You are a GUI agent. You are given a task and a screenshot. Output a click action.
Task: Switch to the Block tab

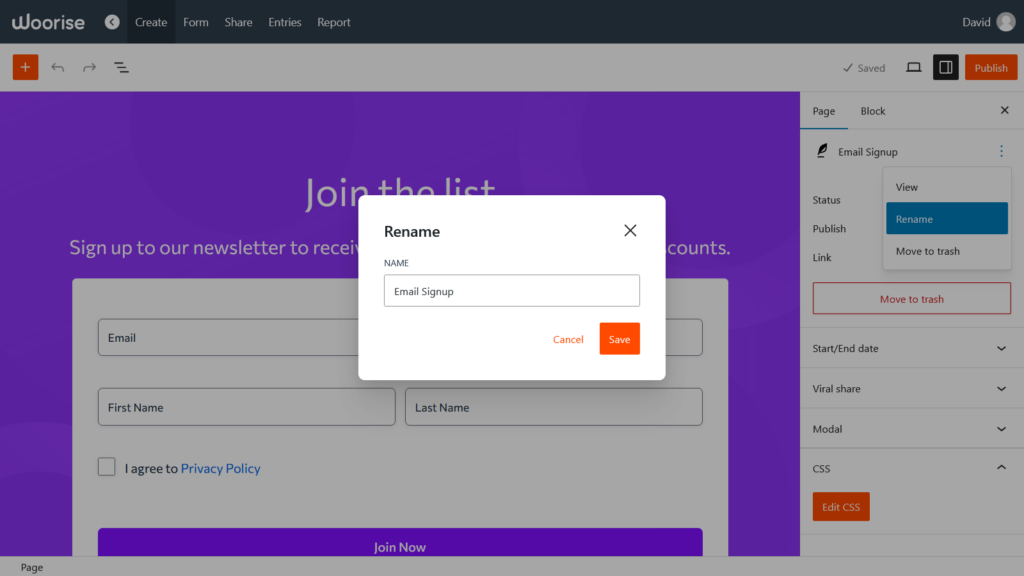point(872,111)
